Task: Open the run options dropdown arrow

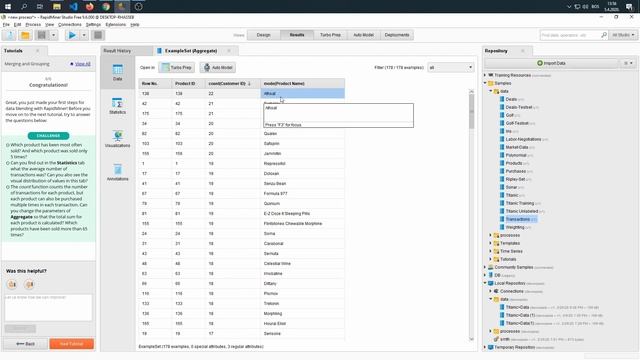Action: coord(84,35)
